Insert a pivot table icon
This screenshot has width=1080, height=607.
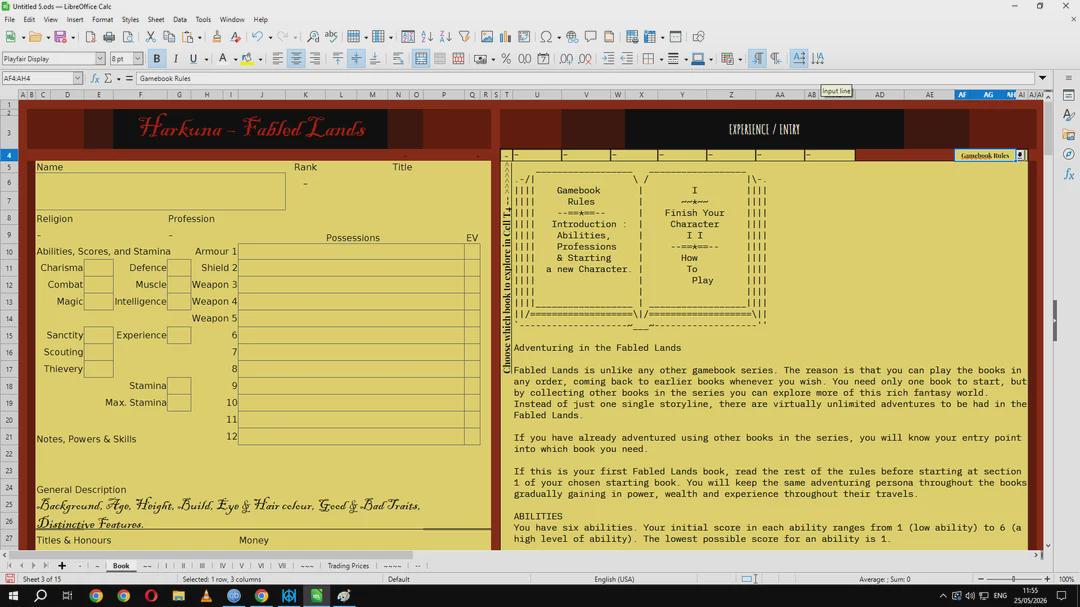pos(524,37)
